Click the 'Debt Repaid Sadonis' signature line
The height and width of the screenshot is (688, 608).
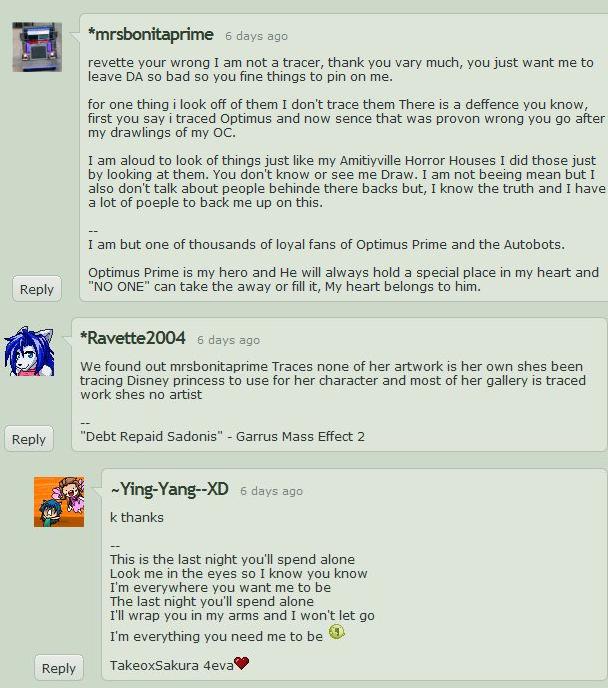222,437
